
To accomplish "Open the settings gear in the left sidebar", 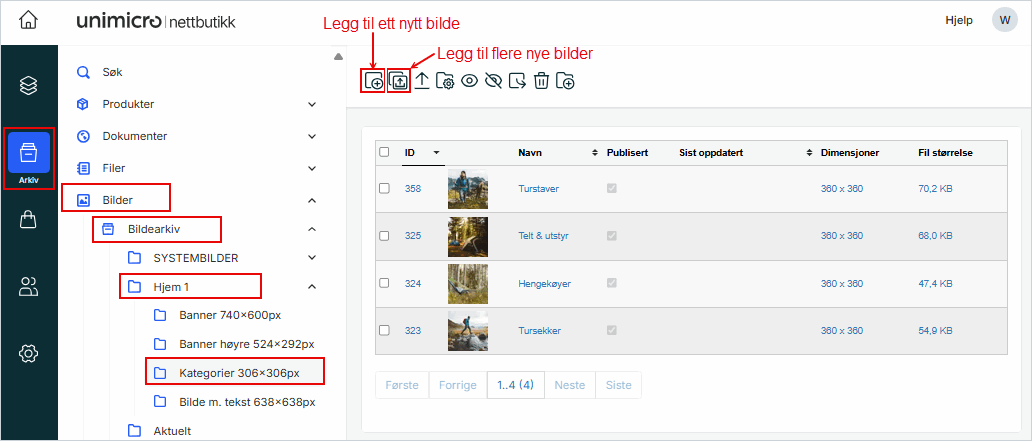I will click(x=28, y=353).
